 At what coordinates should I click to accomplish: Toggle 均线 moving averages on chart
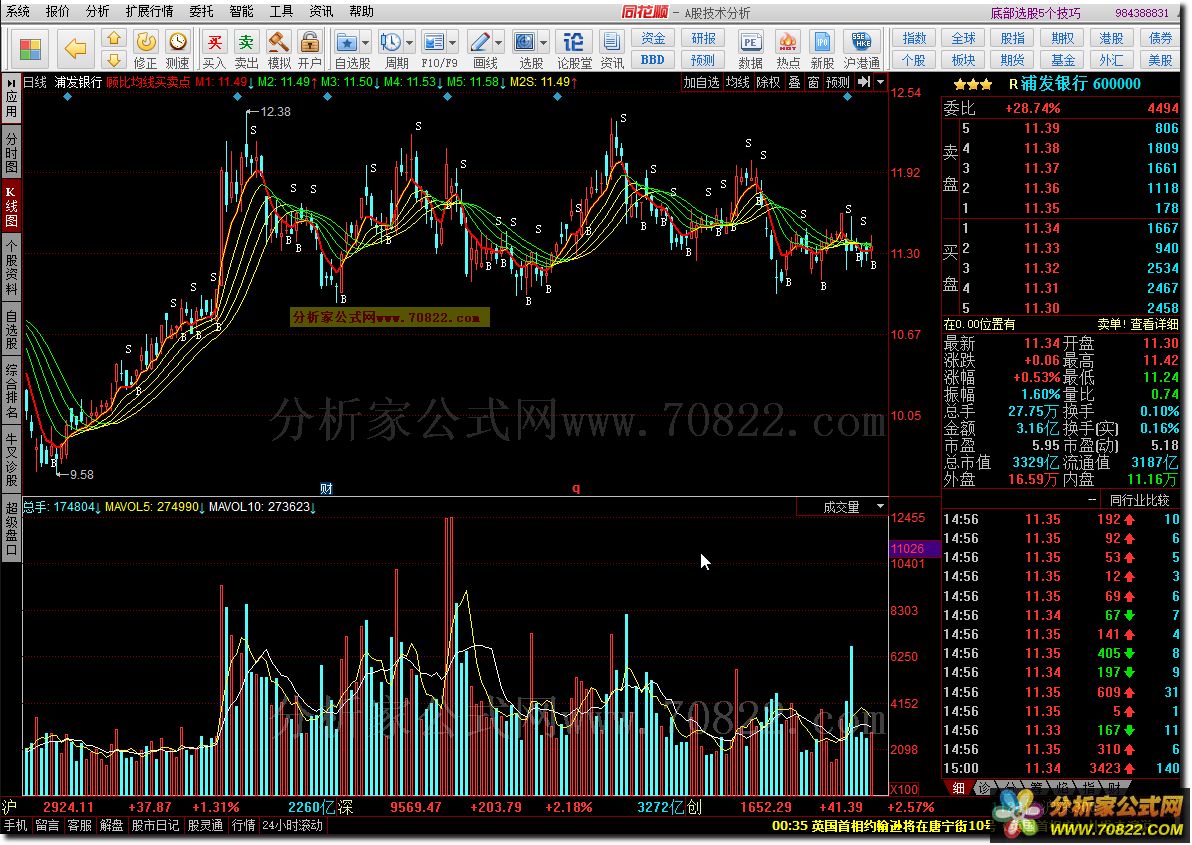tap(737, 82)
